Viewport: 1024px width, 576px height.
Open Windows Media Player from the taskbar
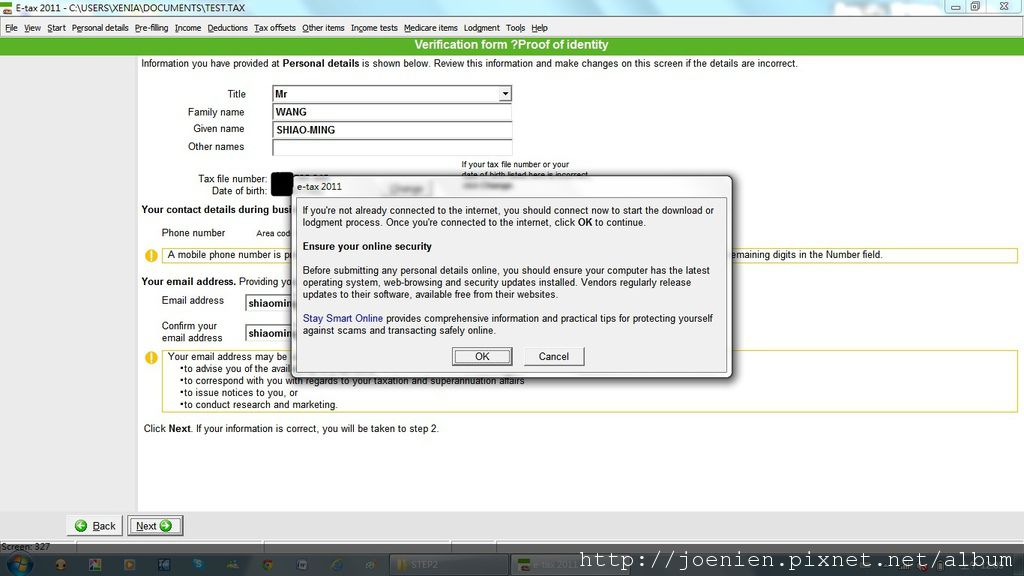[x=129, y=565]
